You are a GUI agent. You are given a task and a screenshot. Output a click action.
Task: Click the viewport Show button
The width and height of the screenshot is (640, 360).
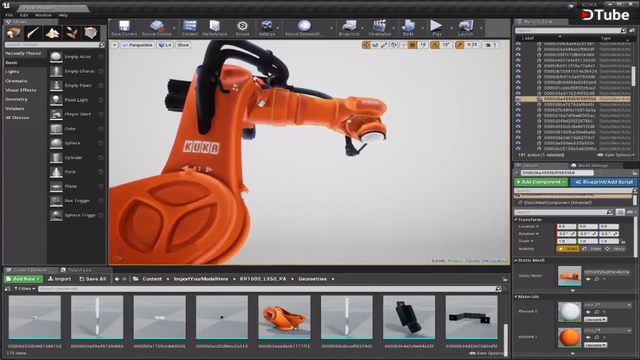click(183, 45)
